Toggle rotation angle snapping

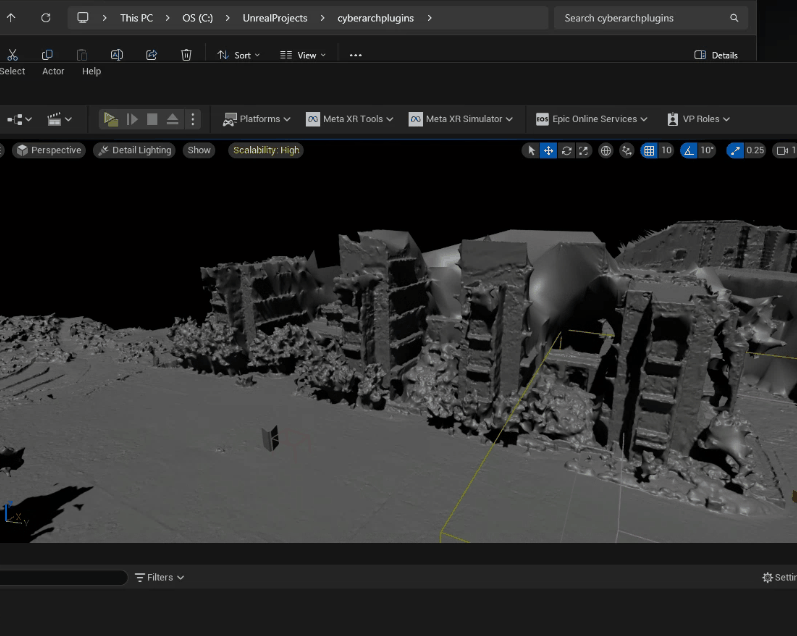click(689, 150)
